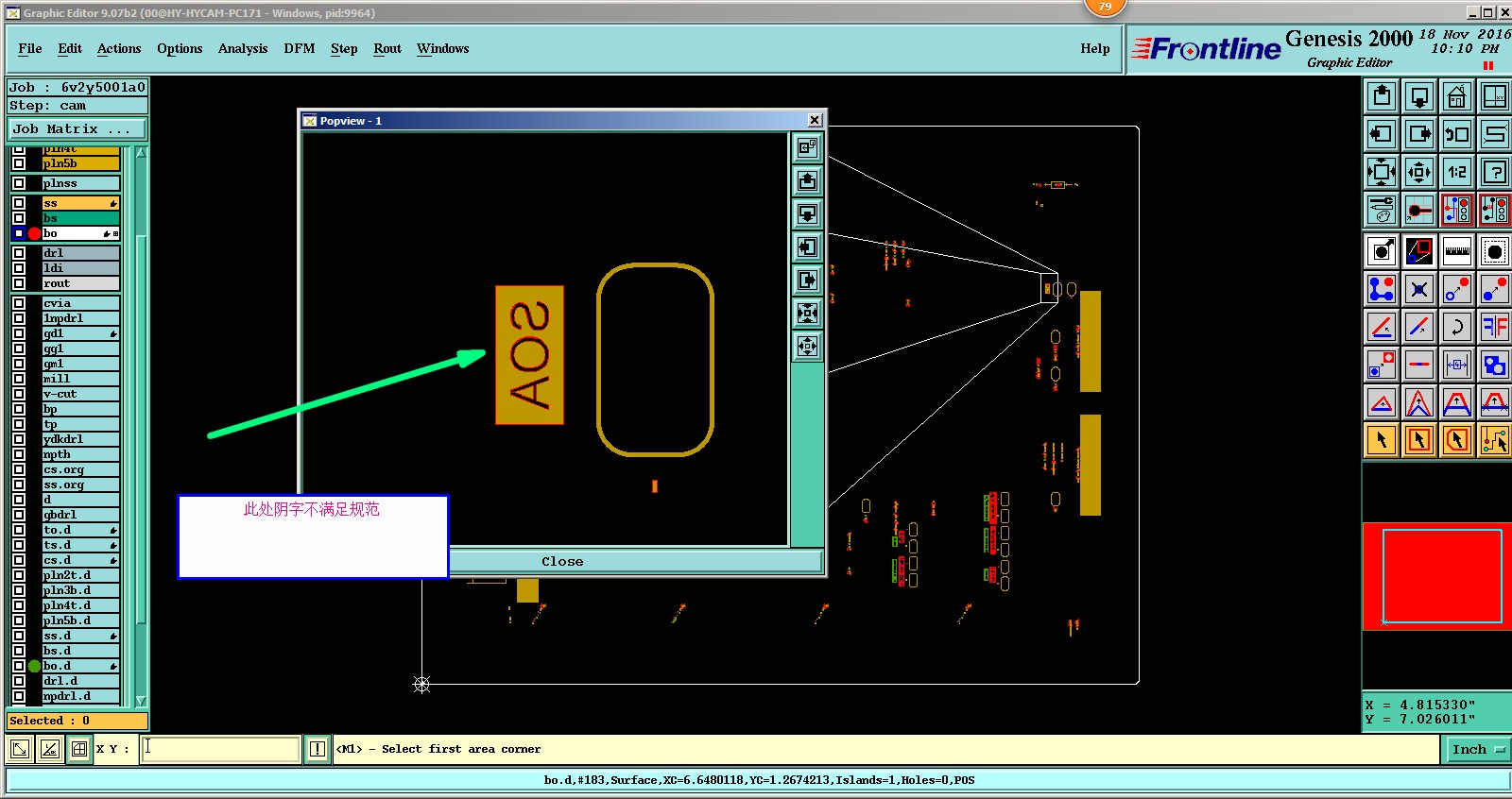Click the exclamation mark icon beside XY field
Screen dimensions: 1512x799
(318, 749)
